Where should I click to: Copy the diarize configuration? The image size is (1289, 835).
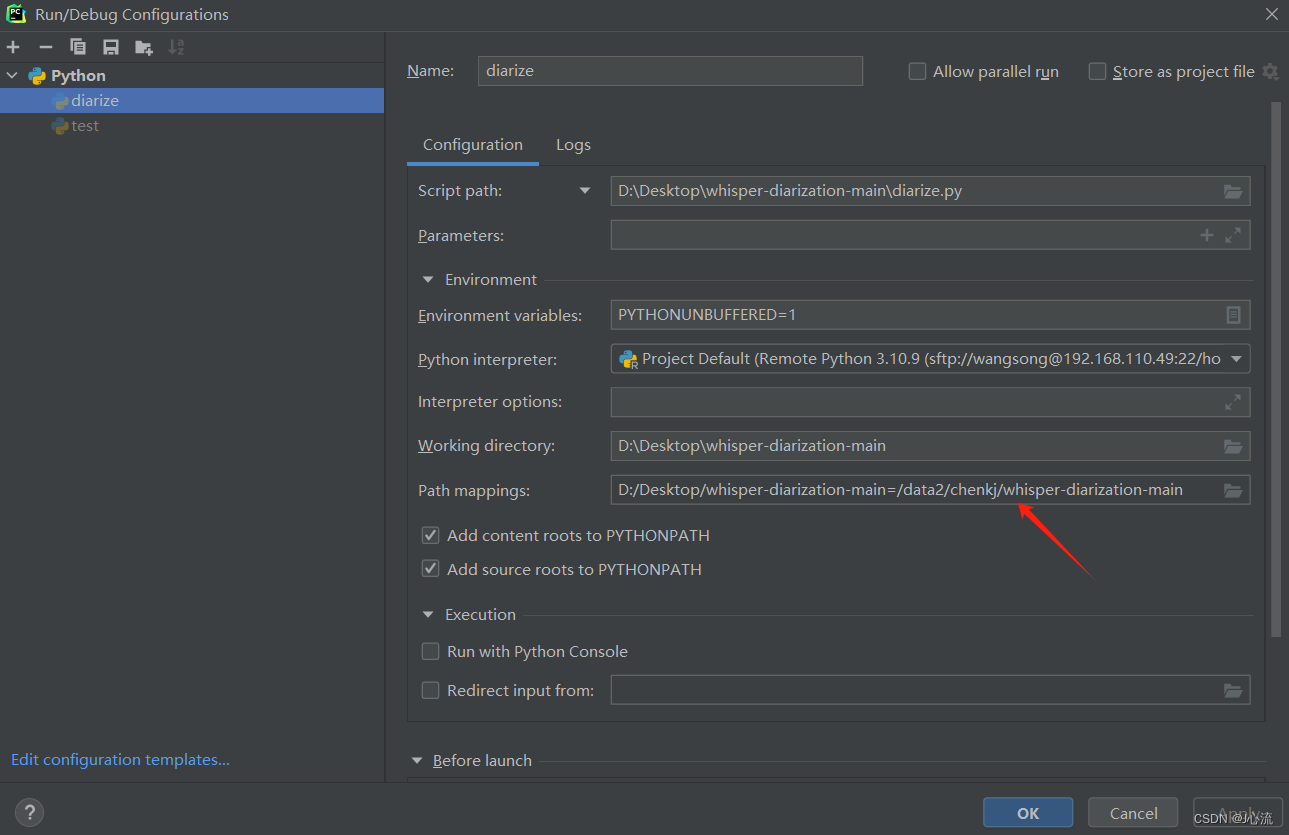(x=78, y=46)
